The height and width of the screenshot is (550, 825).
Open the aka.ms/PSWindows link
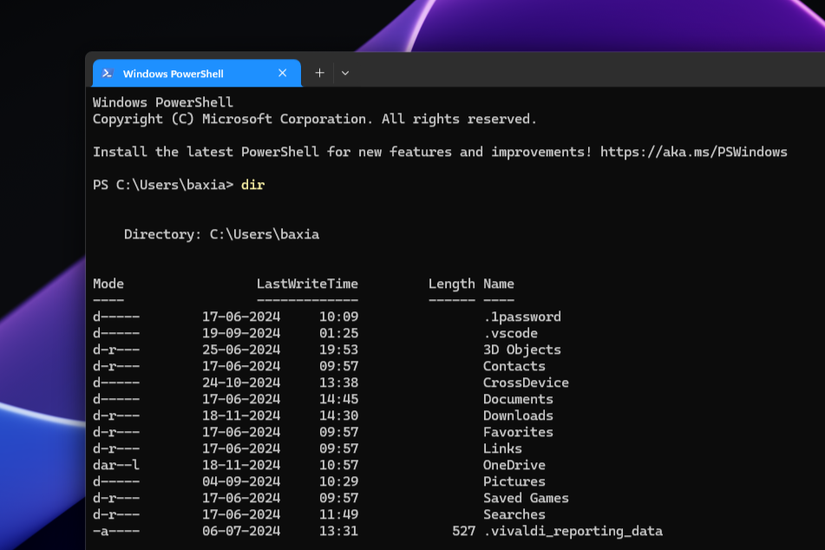point(694,152)
